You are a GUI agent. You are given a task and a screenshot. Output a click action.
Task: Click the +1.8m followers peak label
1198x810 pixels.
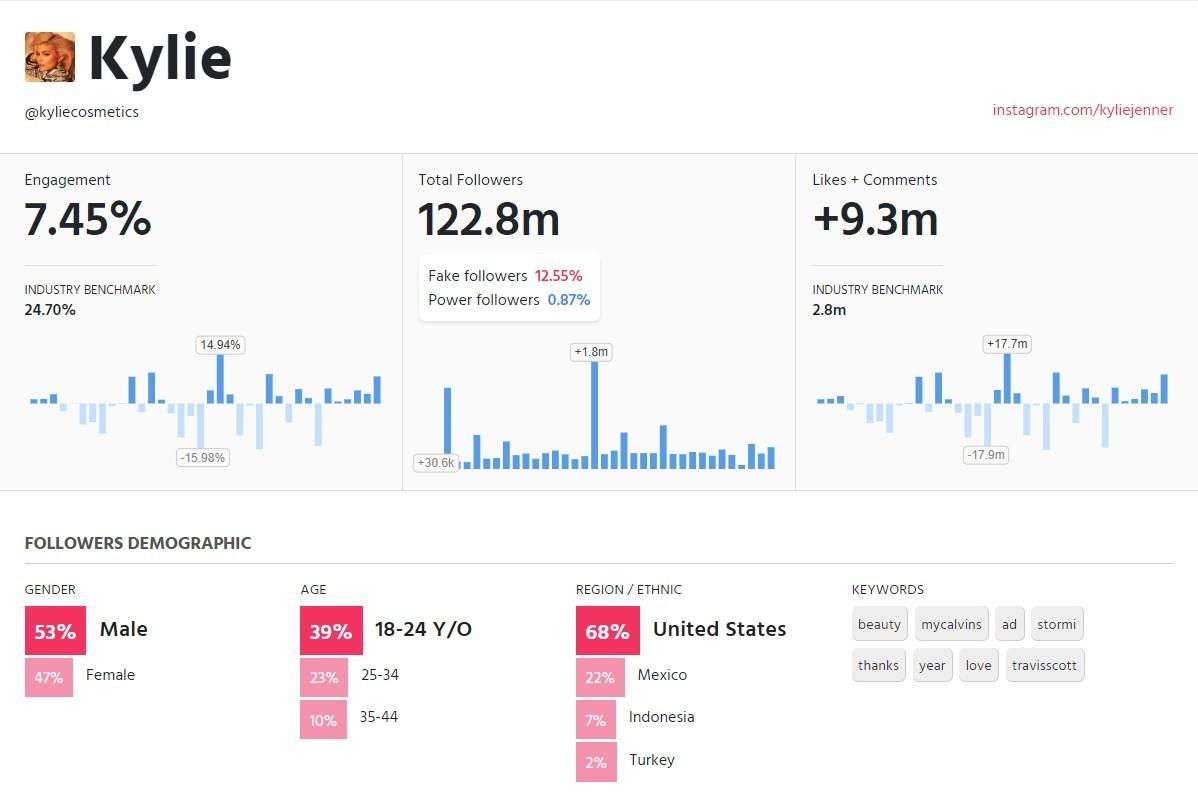click(591, 352)
